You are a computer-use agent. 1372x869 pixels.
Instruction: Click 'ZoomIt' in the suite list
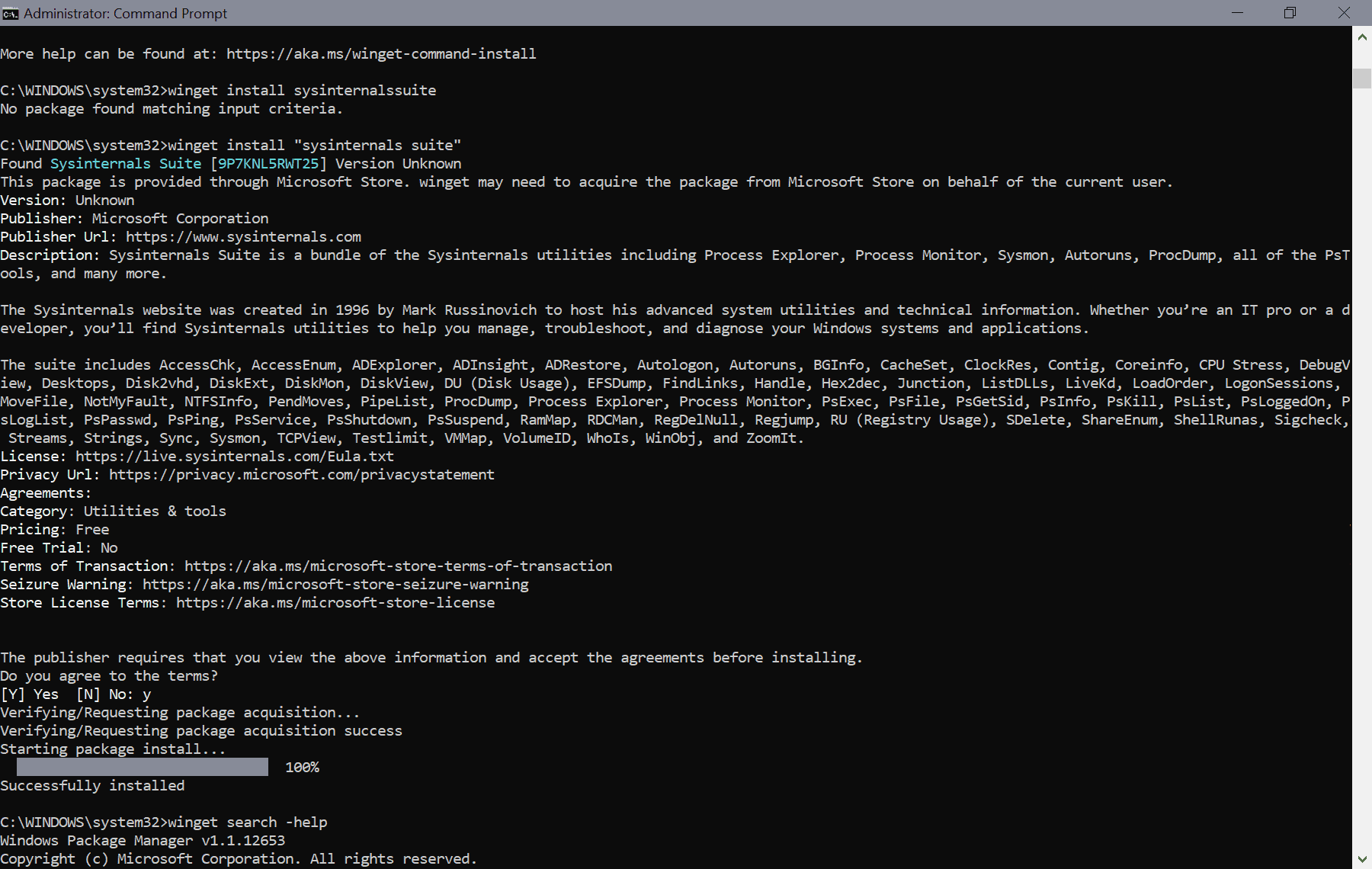pos(771,438)
